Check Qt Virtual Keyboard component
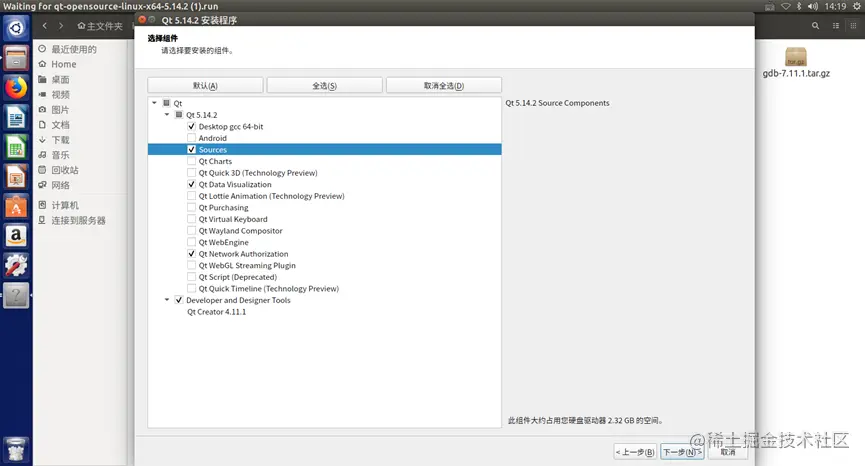This screenshot has width=865, height=466. [191, 219]
